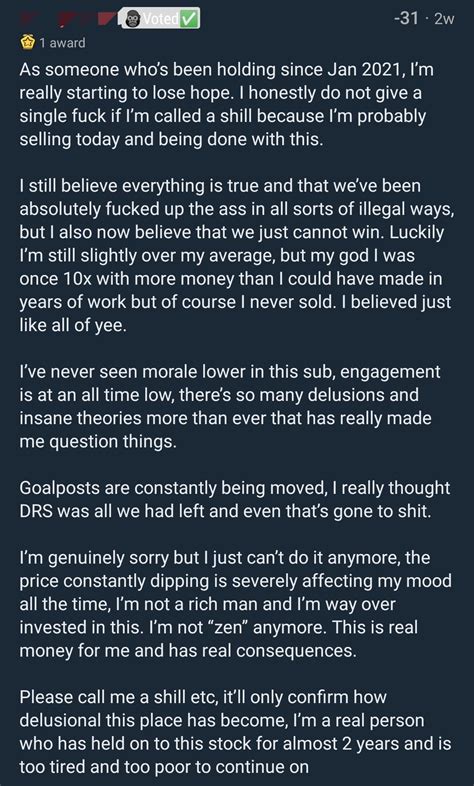This screenshot has height=786, width=474.
Task: Tap paragraph beginning "I still believe everything"
Action: click(236, 255)
